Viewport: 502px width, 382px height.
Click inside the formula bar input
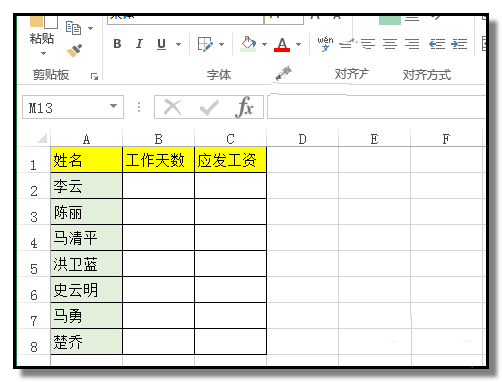click(x=377, y=107)
